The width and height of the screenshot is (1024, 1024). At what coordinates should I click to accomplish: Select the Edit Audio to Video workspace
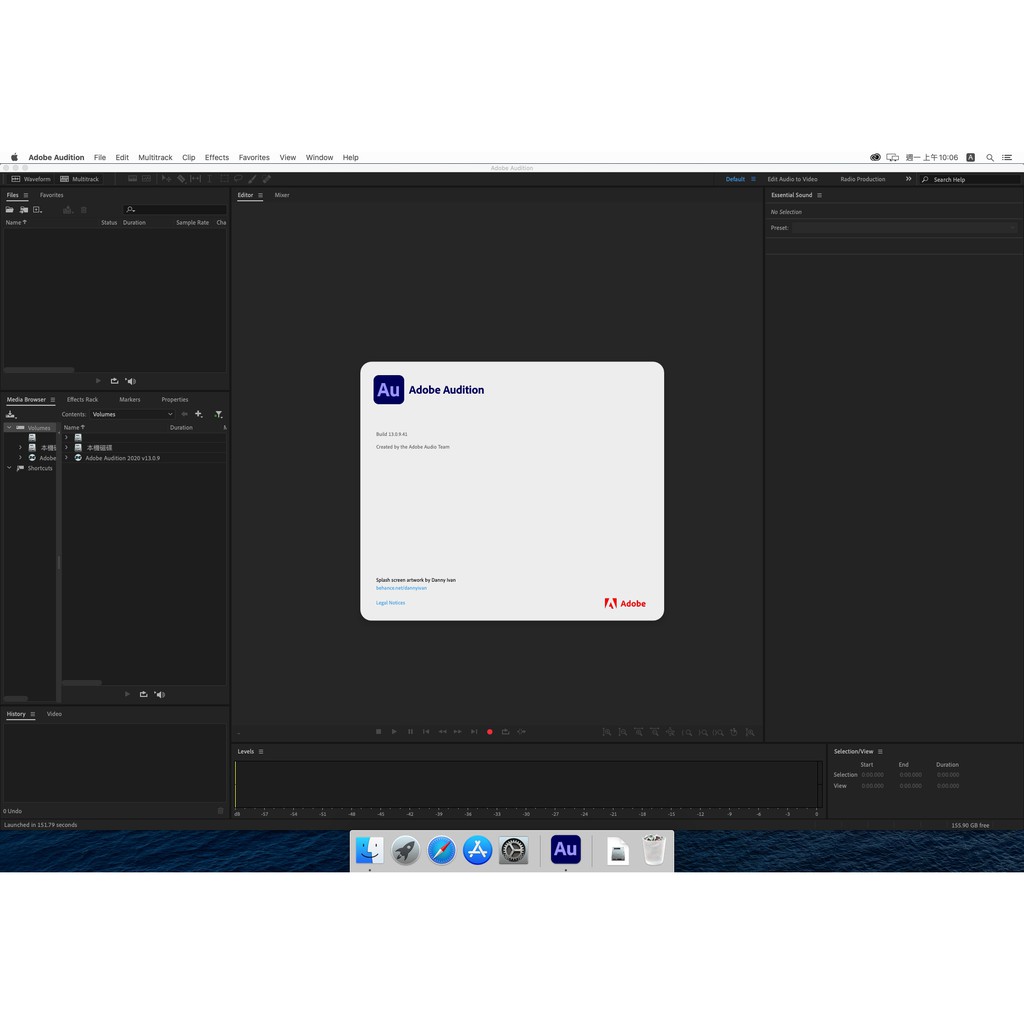792,179
